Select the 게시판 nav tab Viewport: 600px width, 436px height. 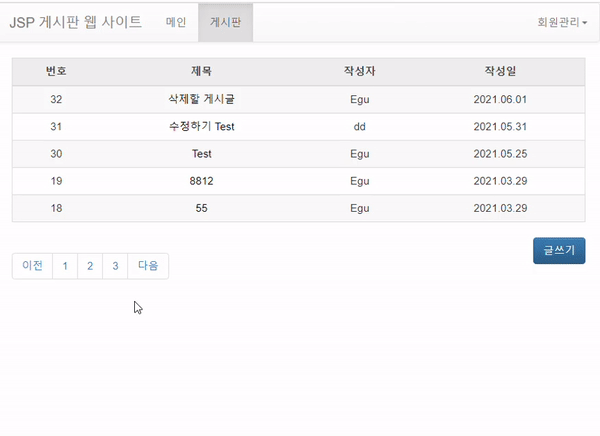coord(225,22)
